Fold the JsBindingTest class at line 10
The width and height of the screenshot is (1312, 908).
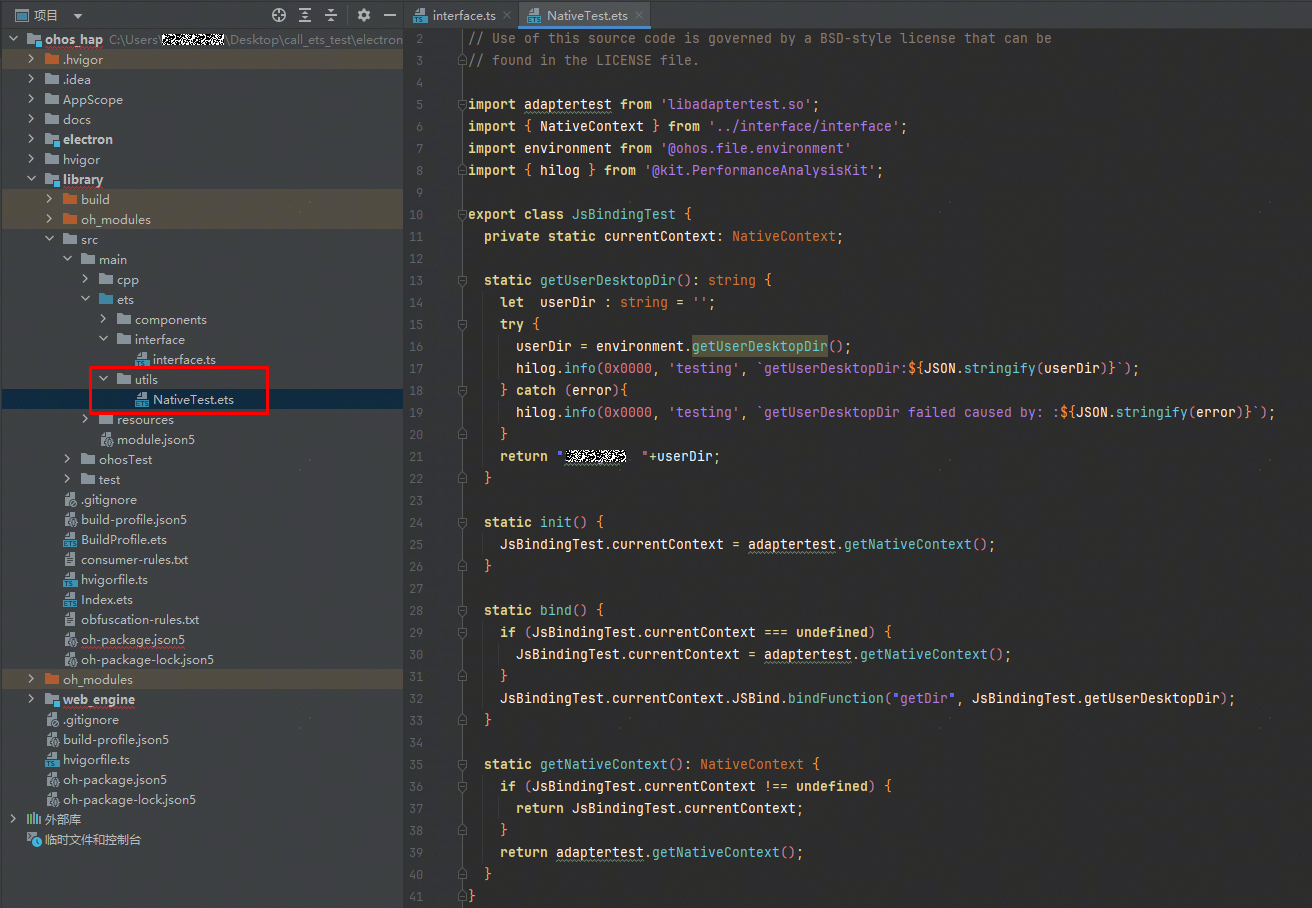pyautogui.click(x=463, y=215)
